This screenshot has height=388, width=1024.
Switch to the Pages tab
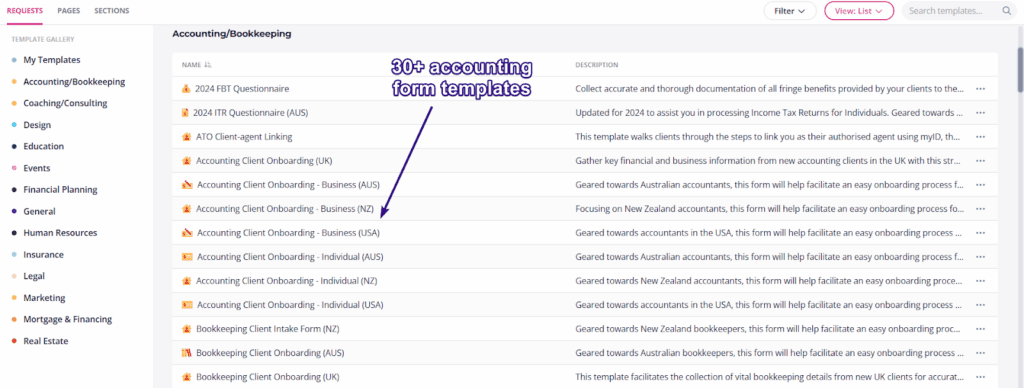[x=69, y=10]
